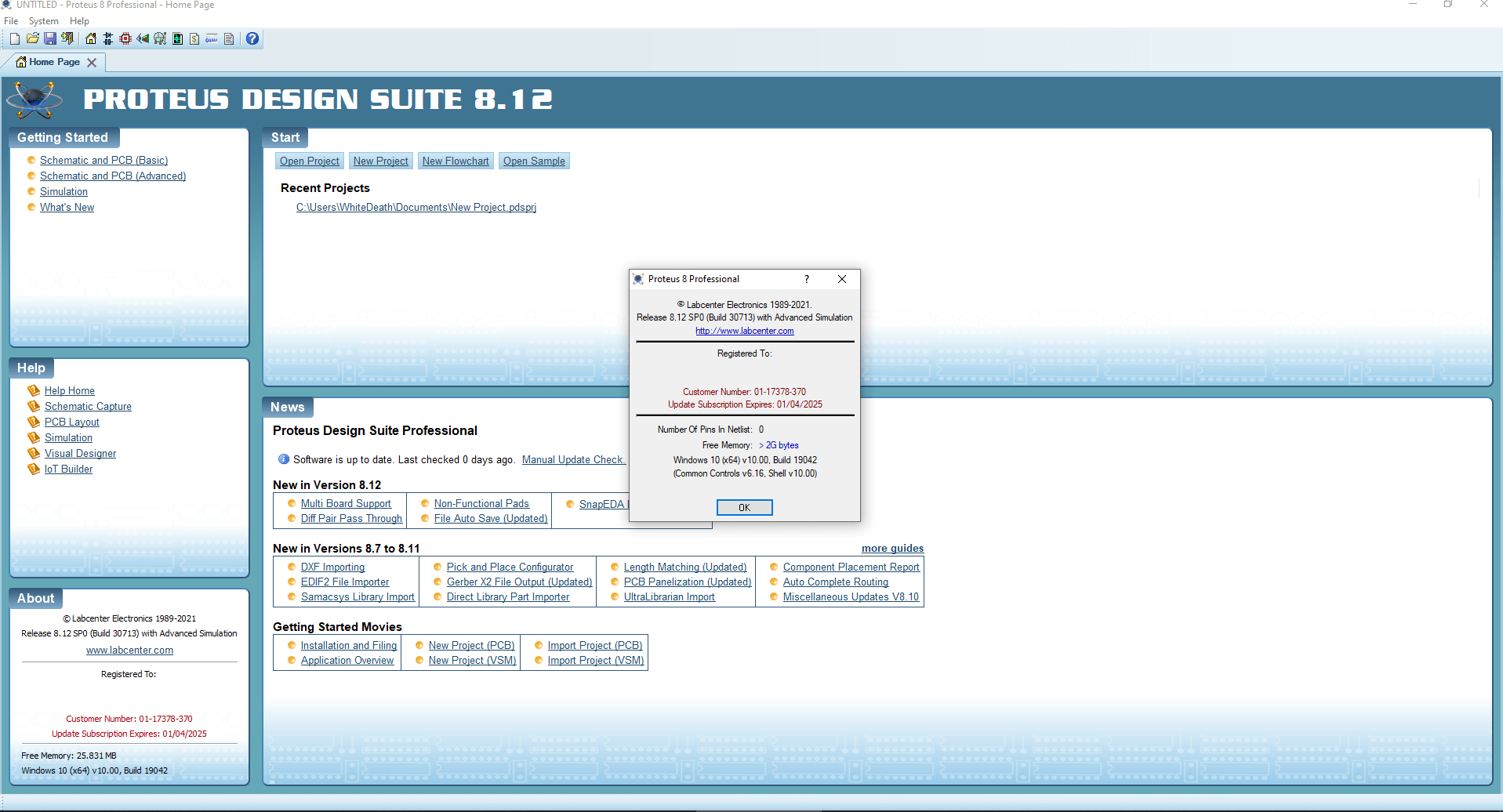Launch the 3D Visualizer toolbar icon
This screenshot has width=1503, height=812.
143,38
